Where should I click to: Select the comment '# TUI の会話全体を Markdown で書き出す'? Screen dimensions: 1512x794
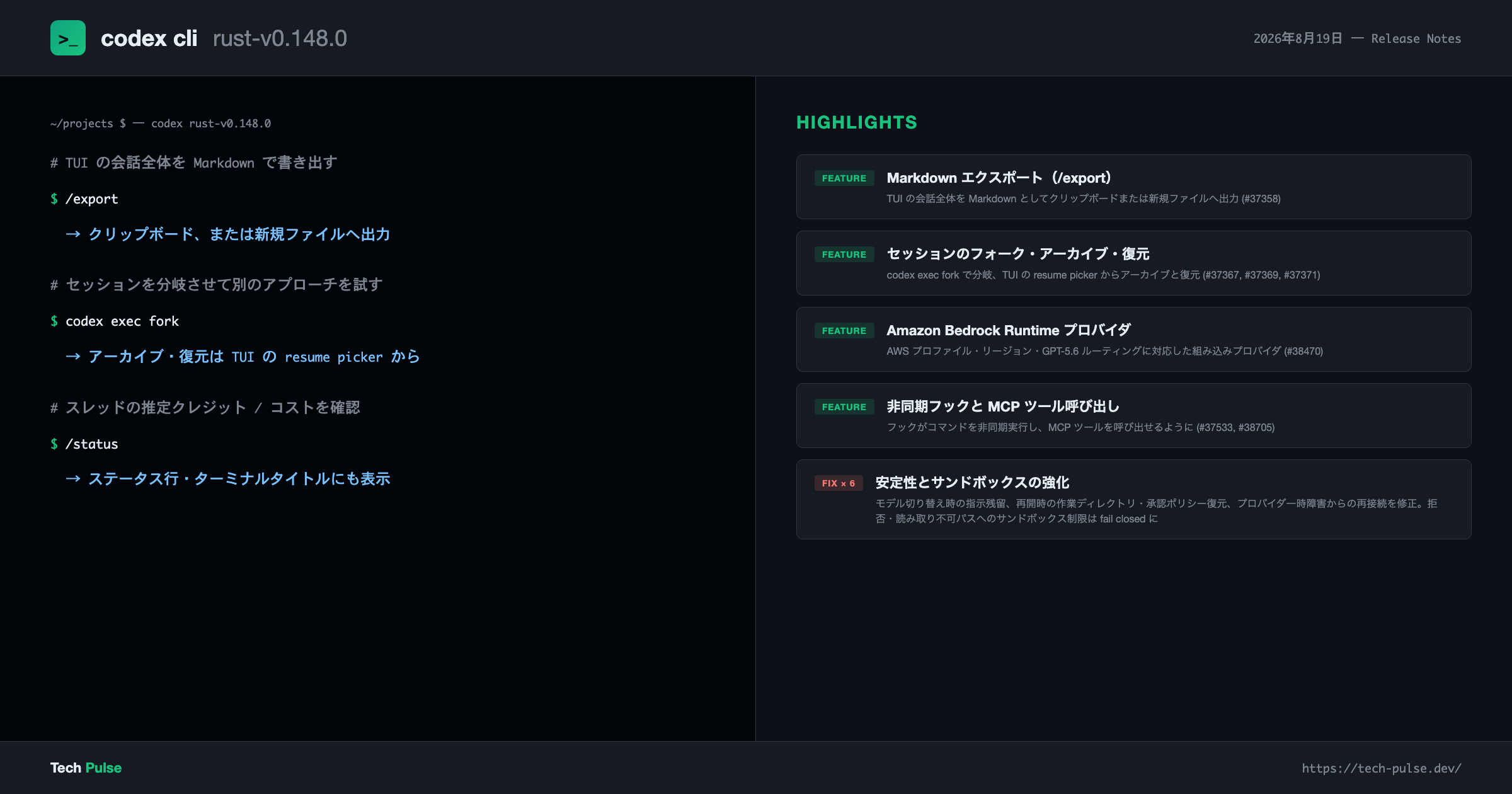click(x=193, y=163)
